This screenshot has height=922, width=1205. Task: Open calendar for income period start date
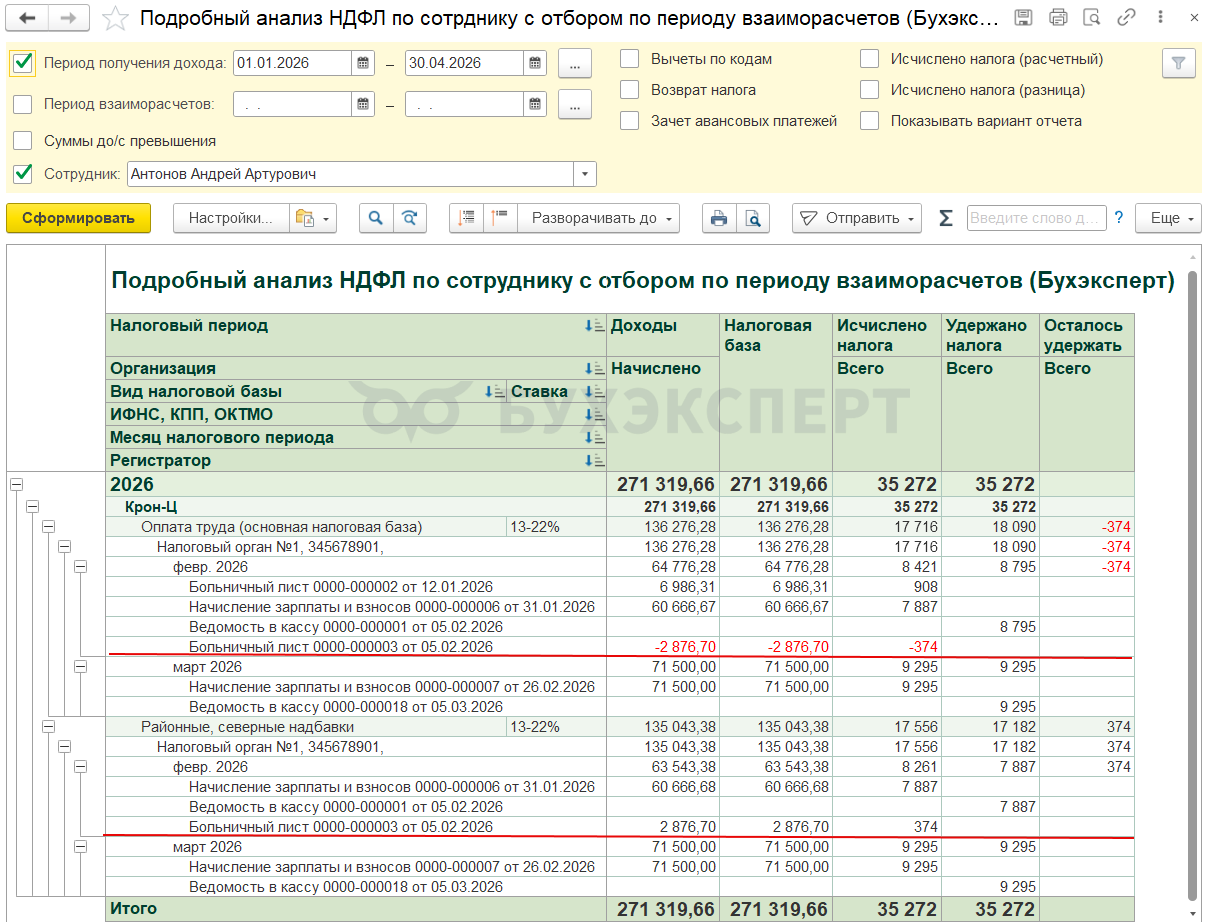click(363, 63)
